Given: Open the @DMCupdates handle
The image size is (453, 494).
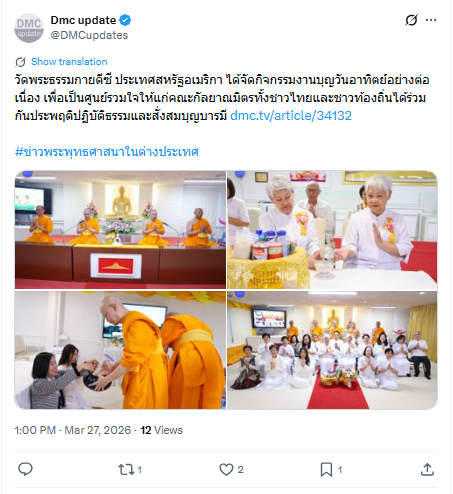Looking at the screenshot, I should pos(89,35).
